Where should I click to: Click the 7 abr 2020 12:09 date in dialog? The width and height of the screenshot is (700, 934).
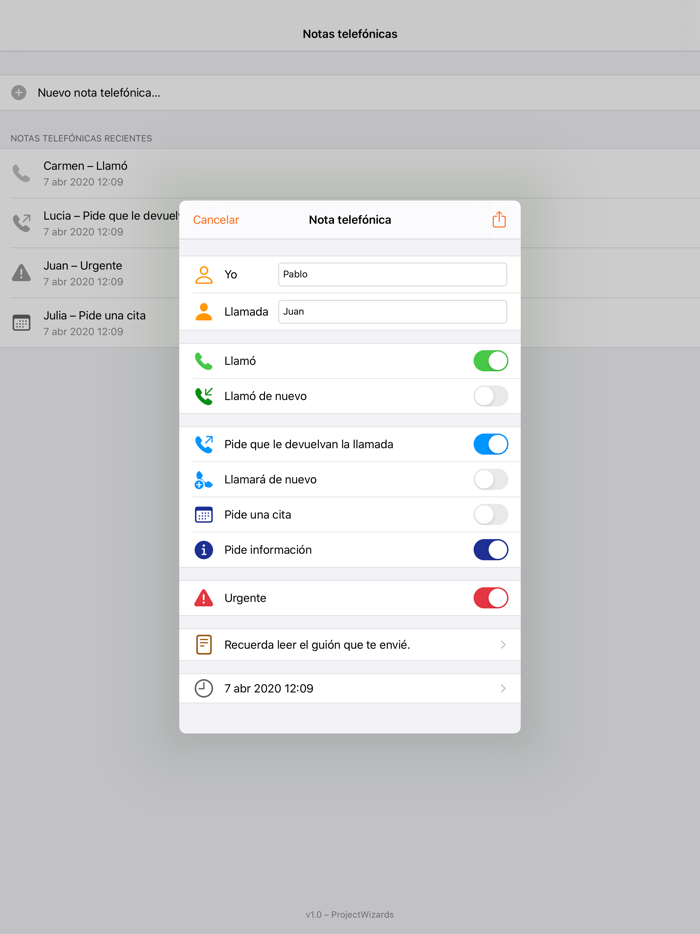click(x=269, y=689)
